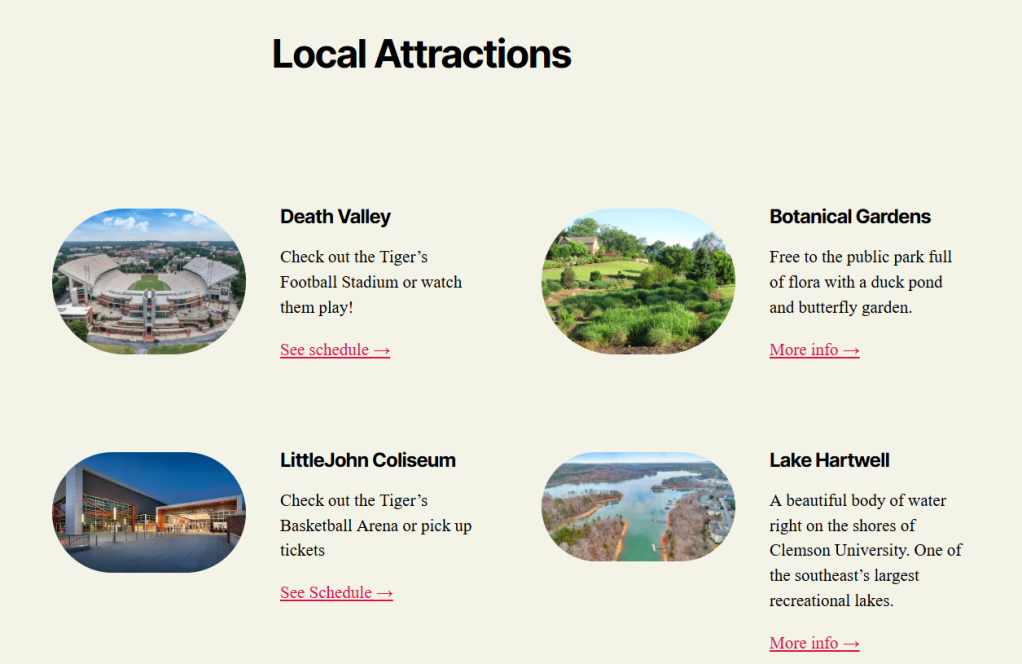Click the Death Valley stadium image
Image resolution: width=1022 pixels, height=664 pixels.
[148, 281]
